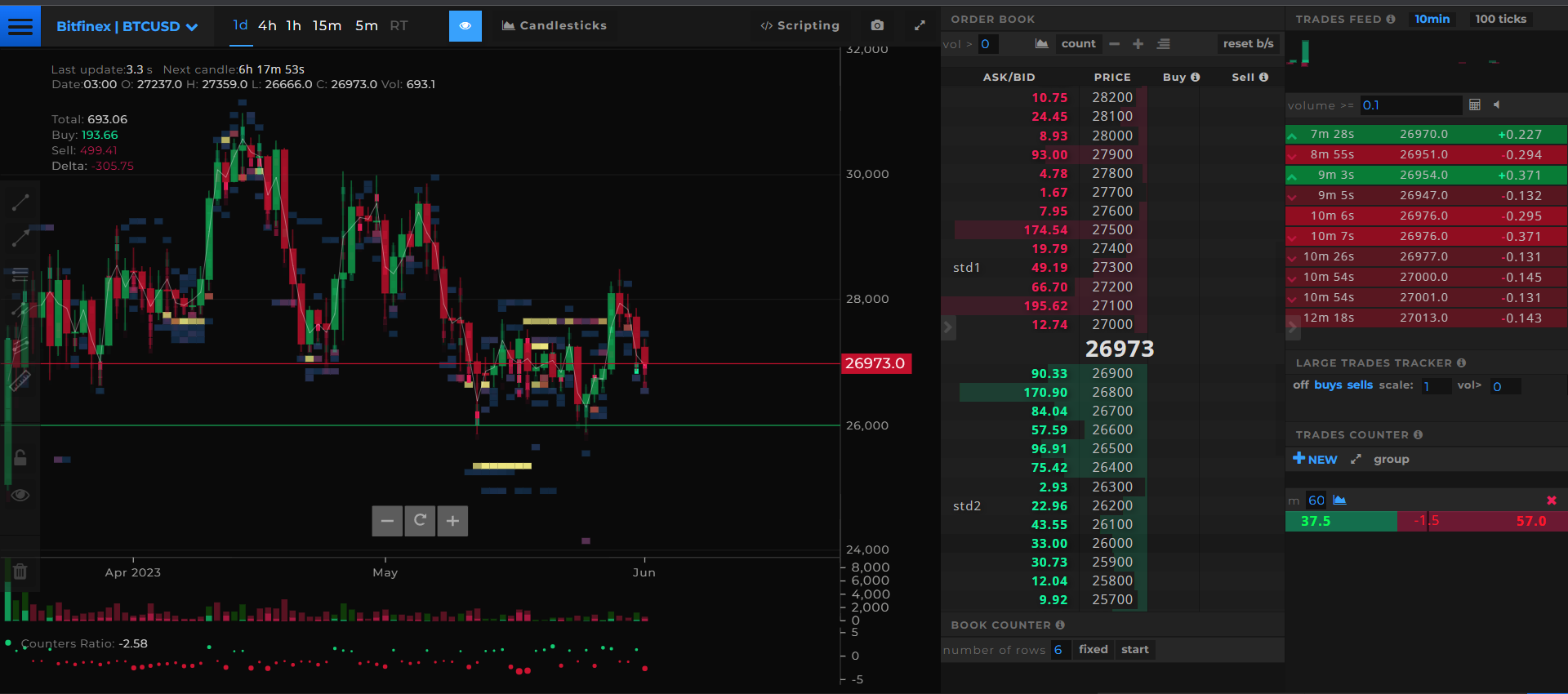
Task: Switch to the 4h timeframe
Action: 267,25
